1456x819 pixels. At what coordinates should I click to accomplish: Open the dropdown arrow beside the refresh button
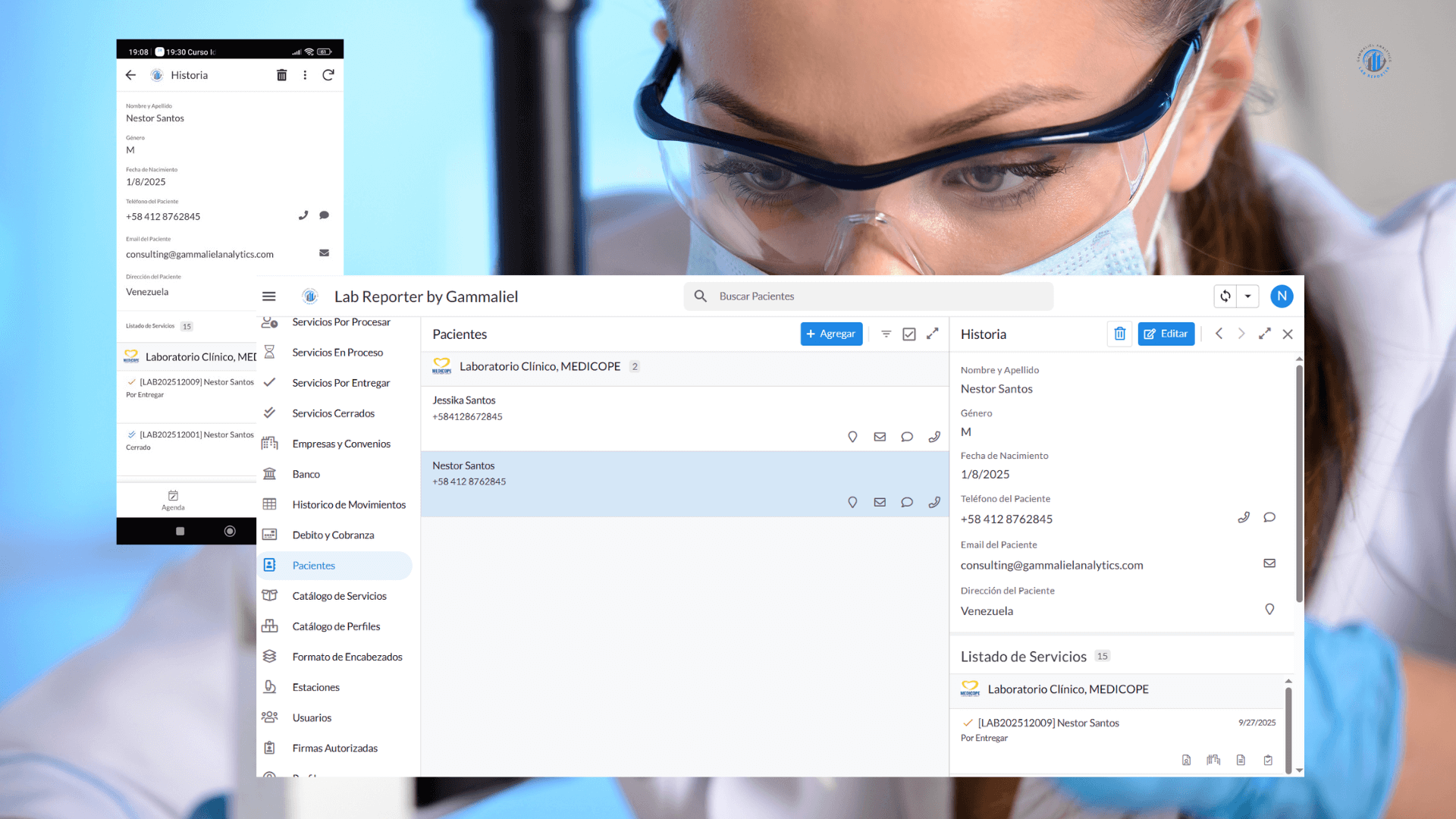pyautogui.click(x=1248, y=296)
